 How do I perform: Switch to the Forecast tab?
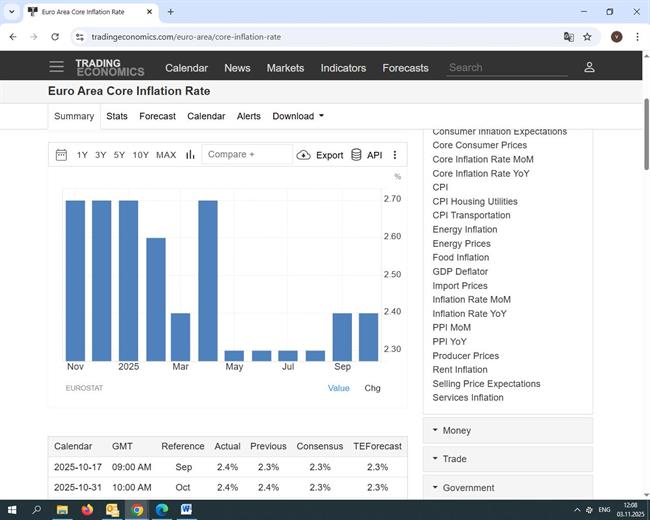point(157,116)
